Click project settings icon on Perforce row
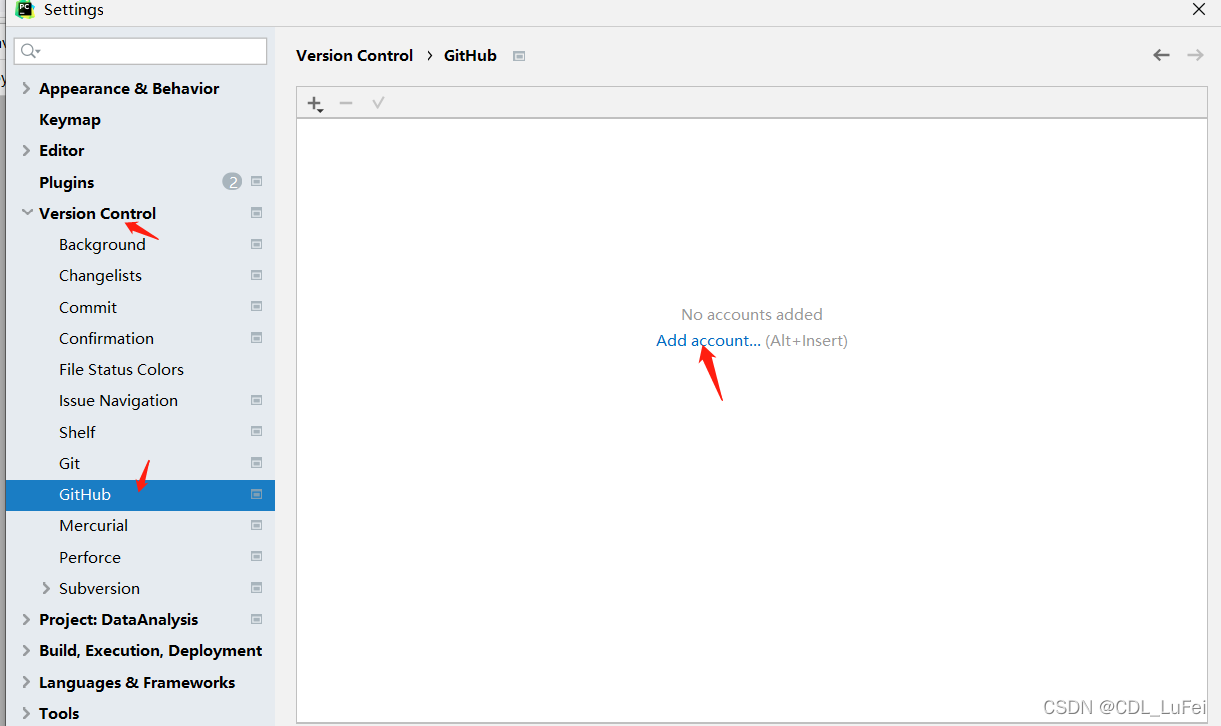This screenshot has width=1221, height=726. (x=256, y=556)
